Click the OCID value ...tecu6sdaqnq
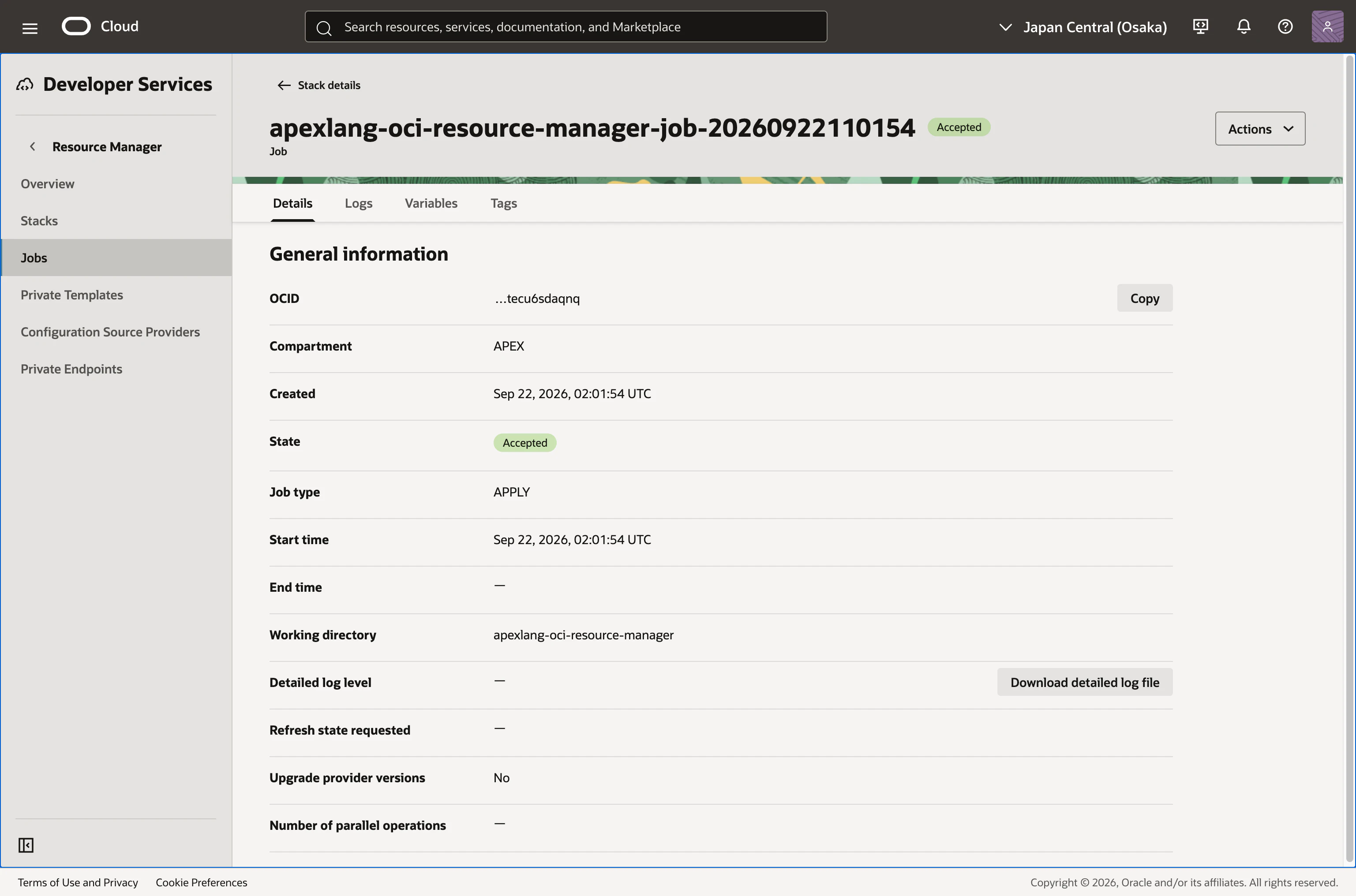1356x896 pixels. click(537, 298)
